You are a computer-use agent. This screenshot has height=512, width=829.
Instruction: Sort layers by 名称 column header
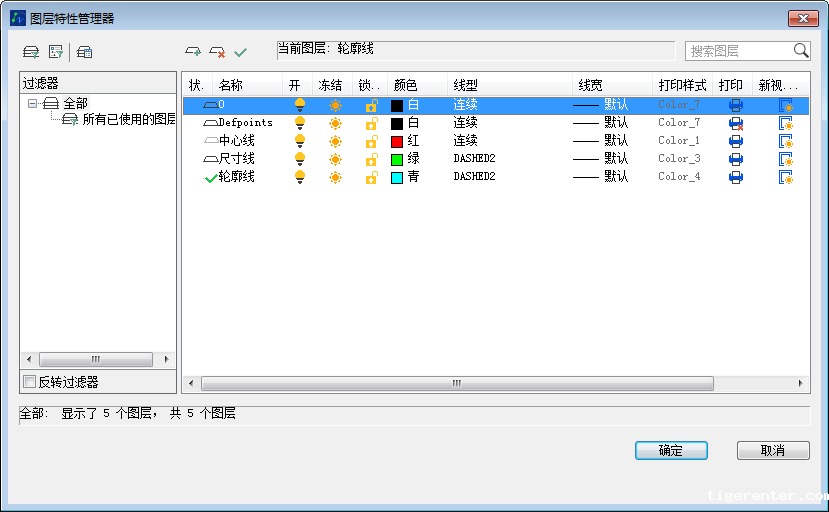click(232, 86)
